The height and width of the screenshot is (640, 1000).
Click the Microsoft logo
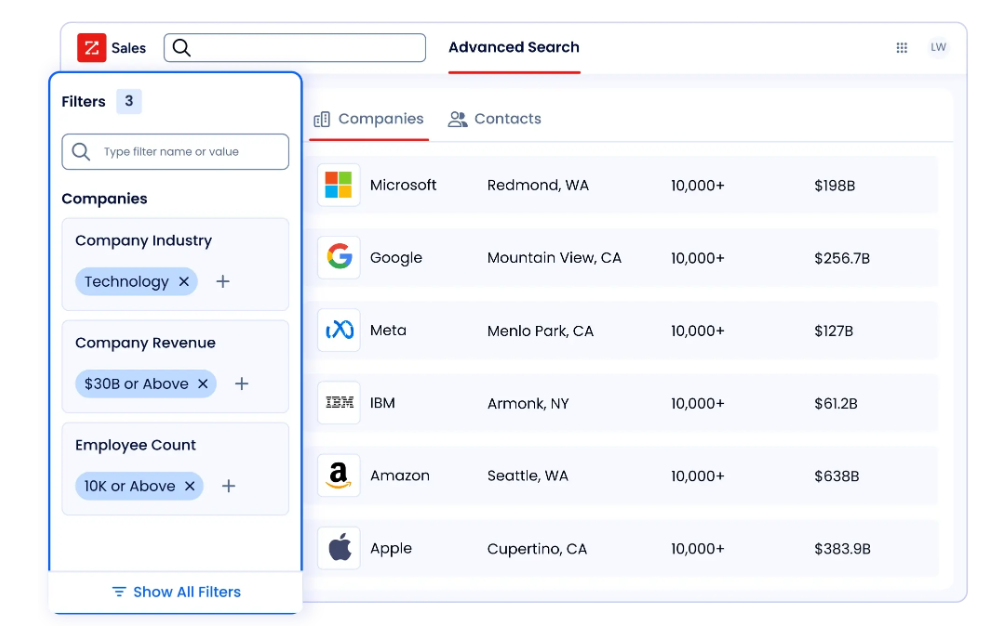[x=339, y=185]
